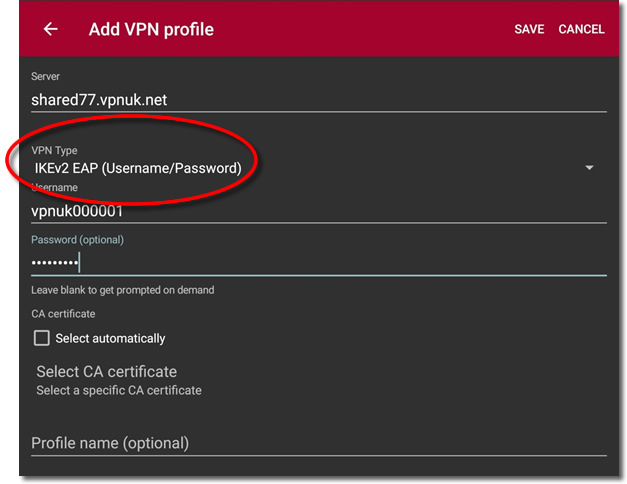The image size is (627, 484).
Task: Click the CA certificate heading
Action: [x=63, y=314]
